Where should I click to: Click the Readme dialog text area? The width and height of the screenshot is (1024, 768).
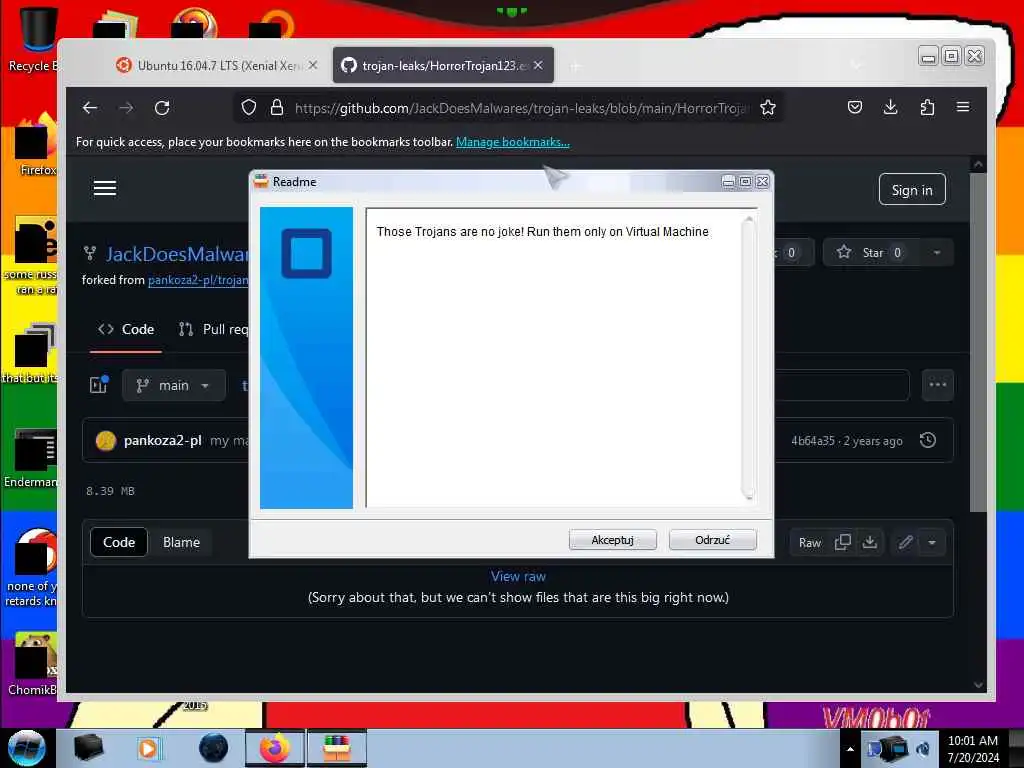[x=554, y=357]
